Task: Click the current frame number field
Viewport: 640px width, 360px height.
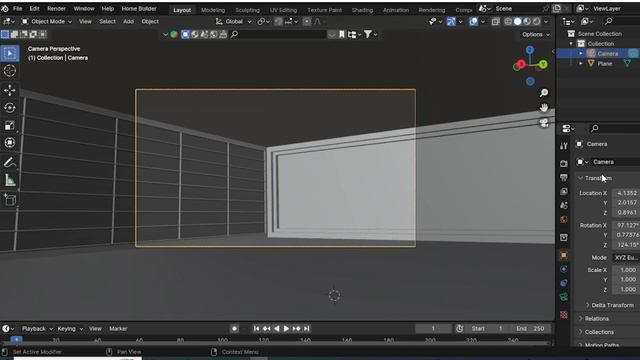Action: point(433,329)
